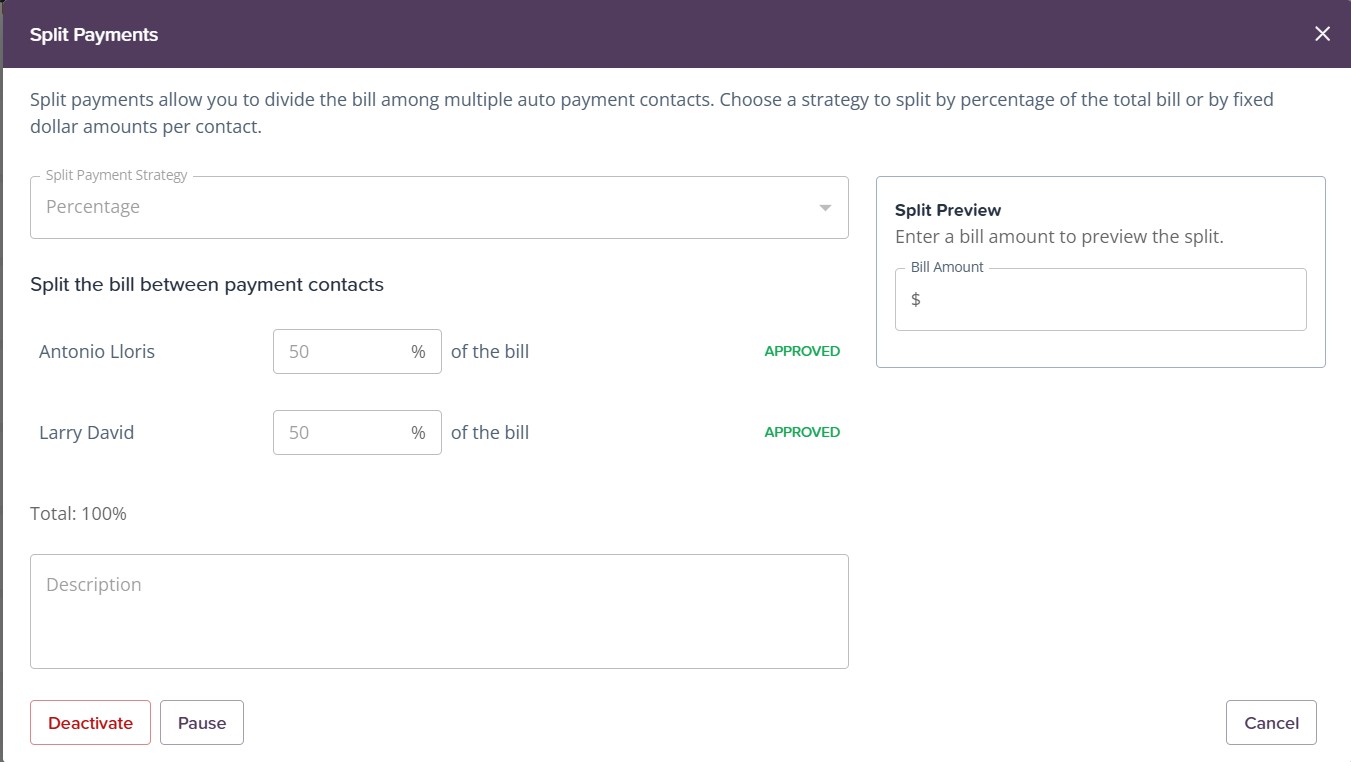1351x762 pixels.
Task: Click the Split Preview heading
Action: coord(948,210)
